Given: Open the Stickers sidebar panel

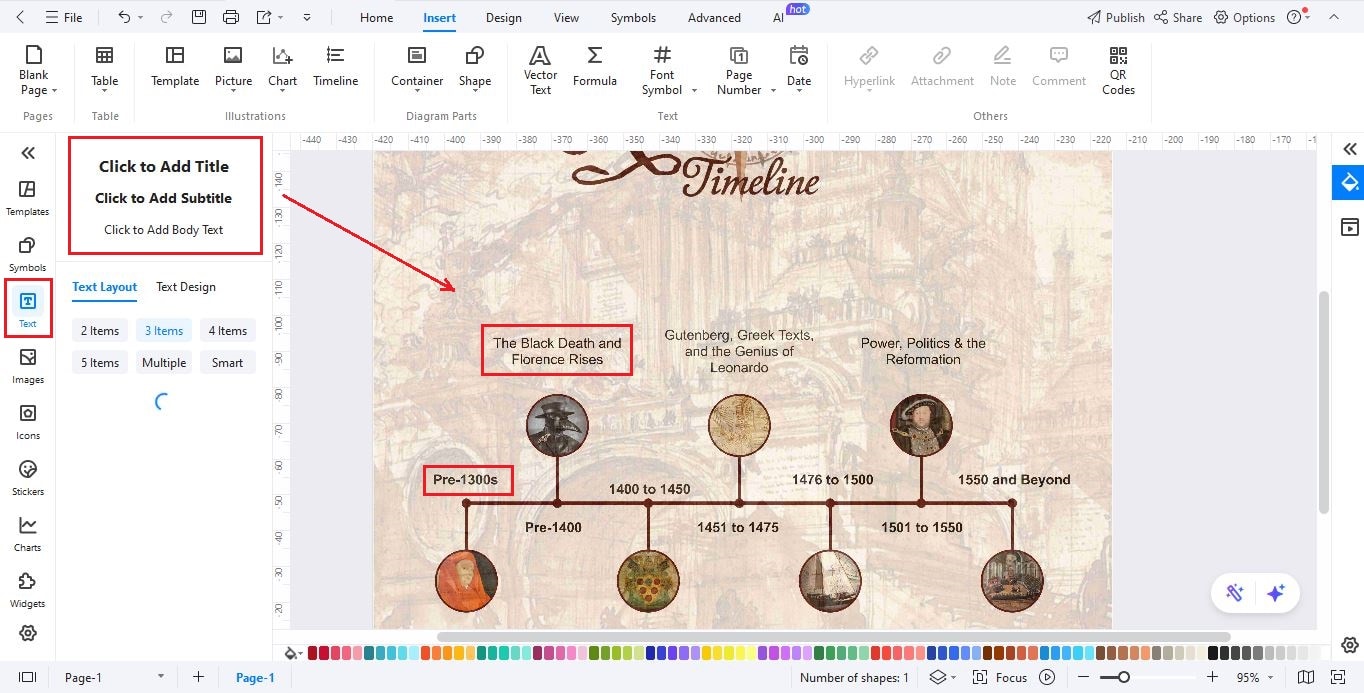Looking at the screenshot, I should (x=28, y=478).
